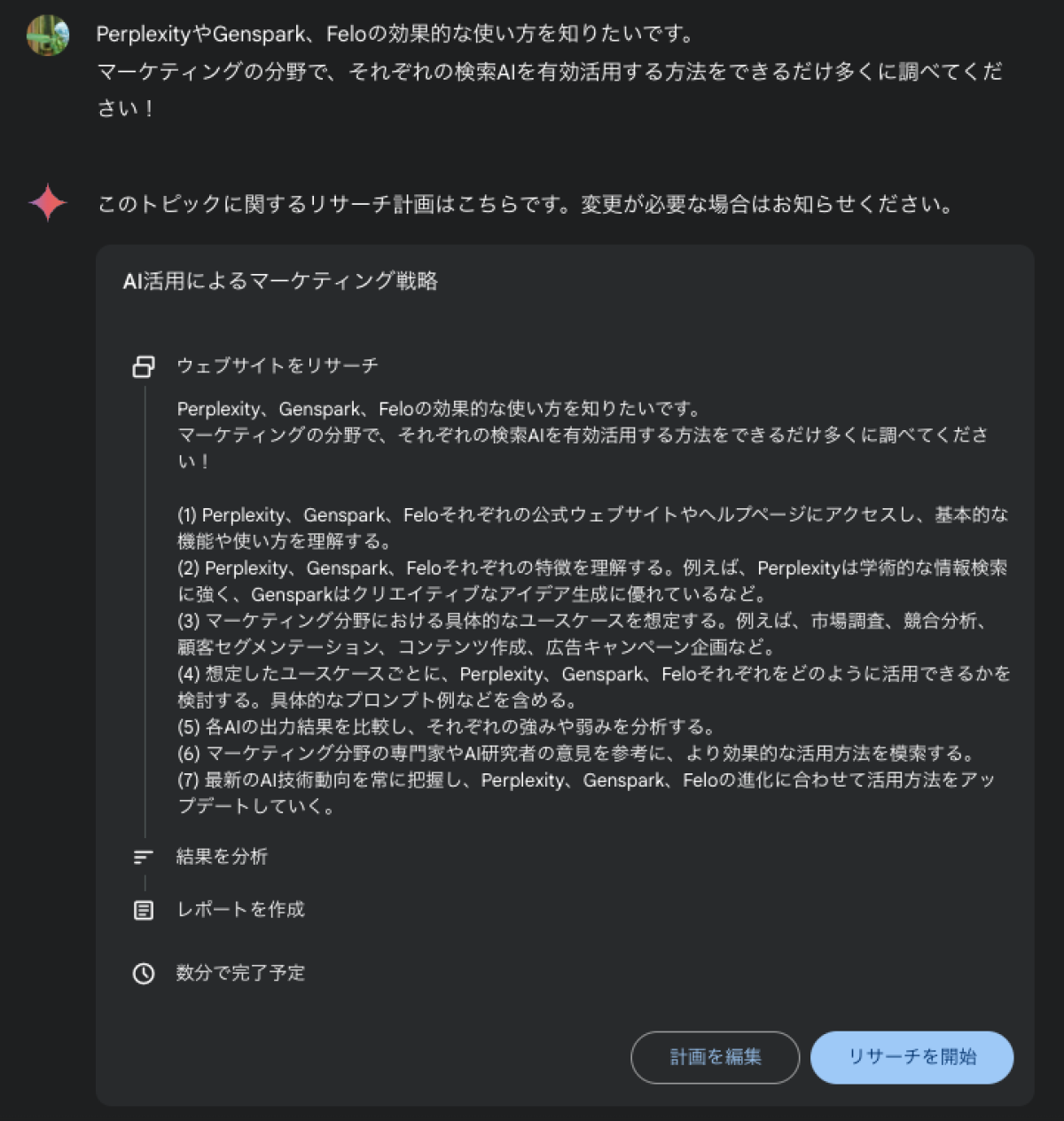Click the Gemini sparkle icon
Image resolution: width=1064 pixels, height=1121 pixels.
[x=48, y=203]
